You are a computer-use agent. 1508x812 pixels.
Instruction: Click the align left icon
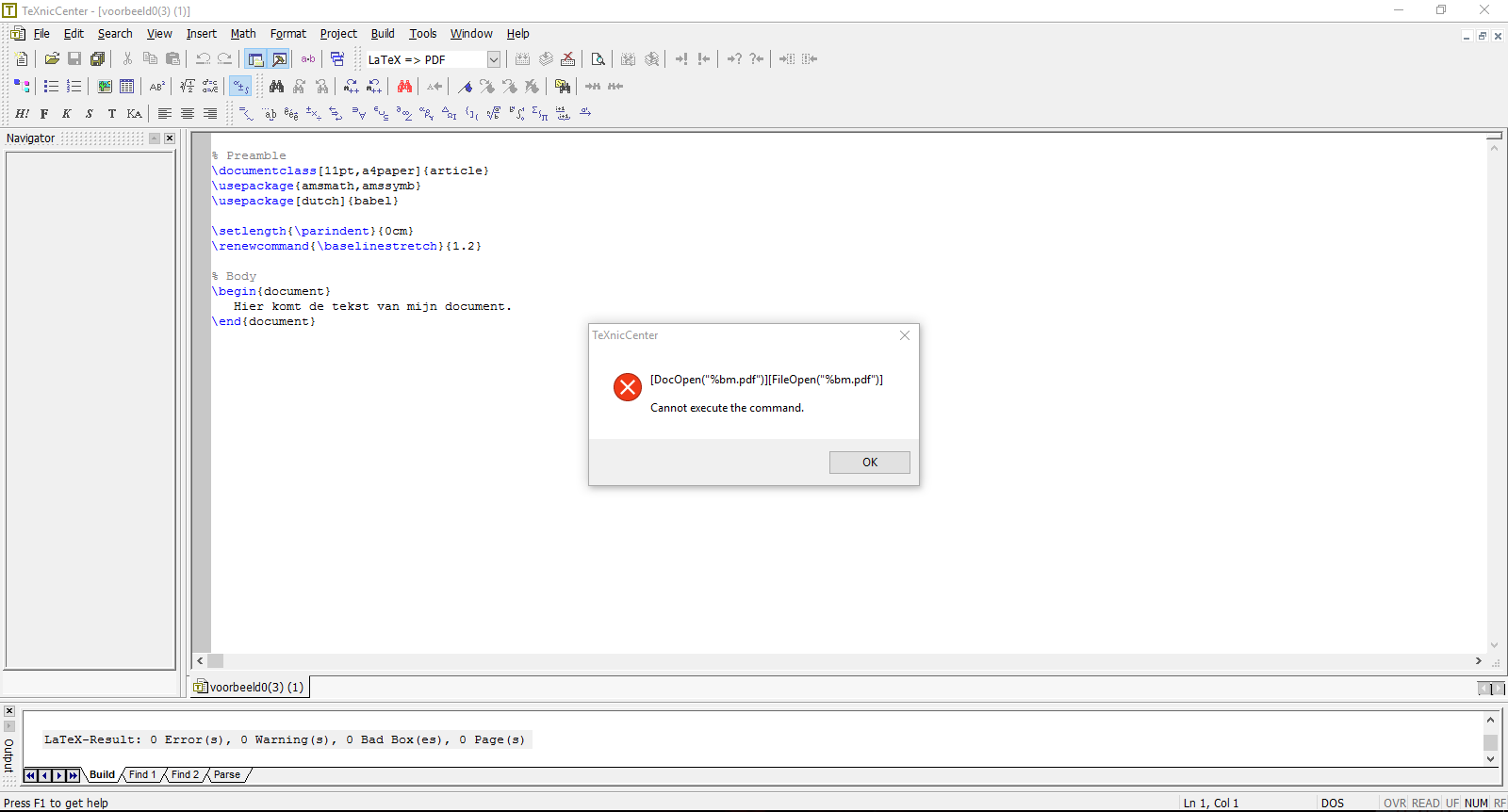(x=165, y=113)
